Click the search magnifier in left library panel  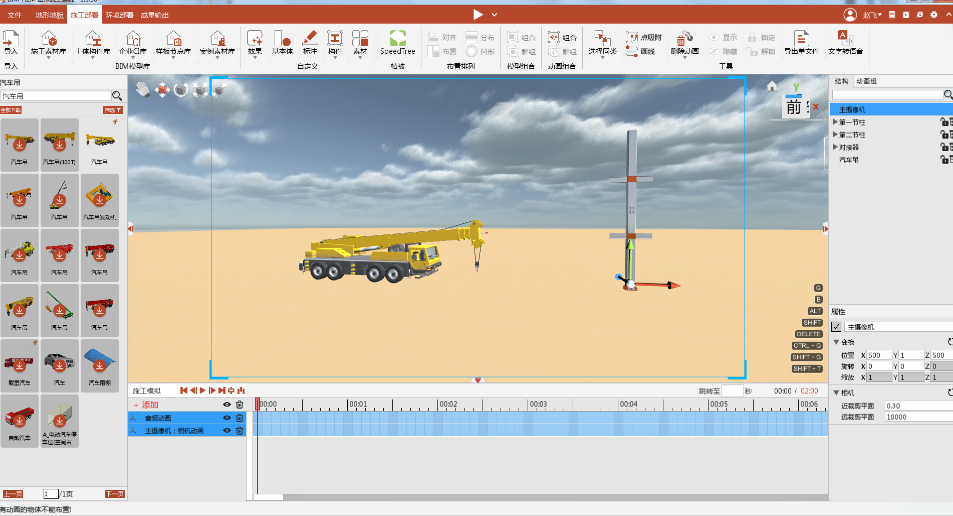117,96
